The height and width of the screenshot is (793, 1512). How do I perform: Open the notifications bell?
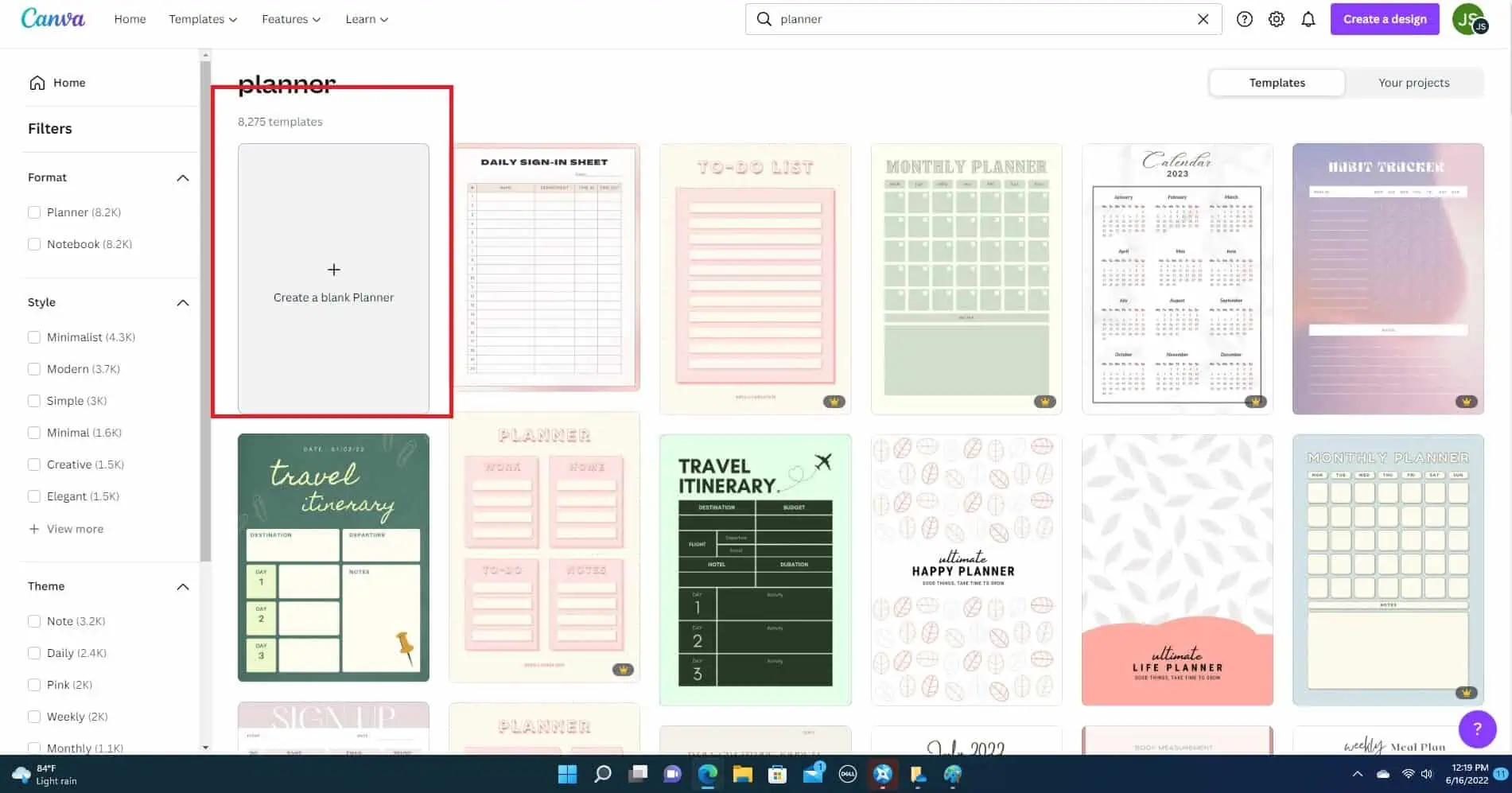(x=1308, y=18)
